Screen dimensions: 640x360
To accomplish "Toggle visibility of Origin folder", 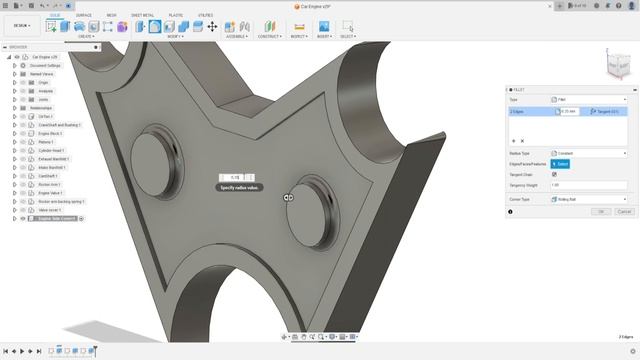I will 23,82.
